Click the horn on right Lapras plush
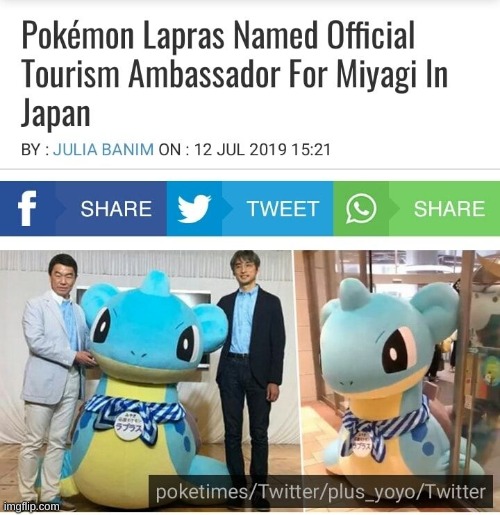This screenshot has height=515, width=500. 349,294
